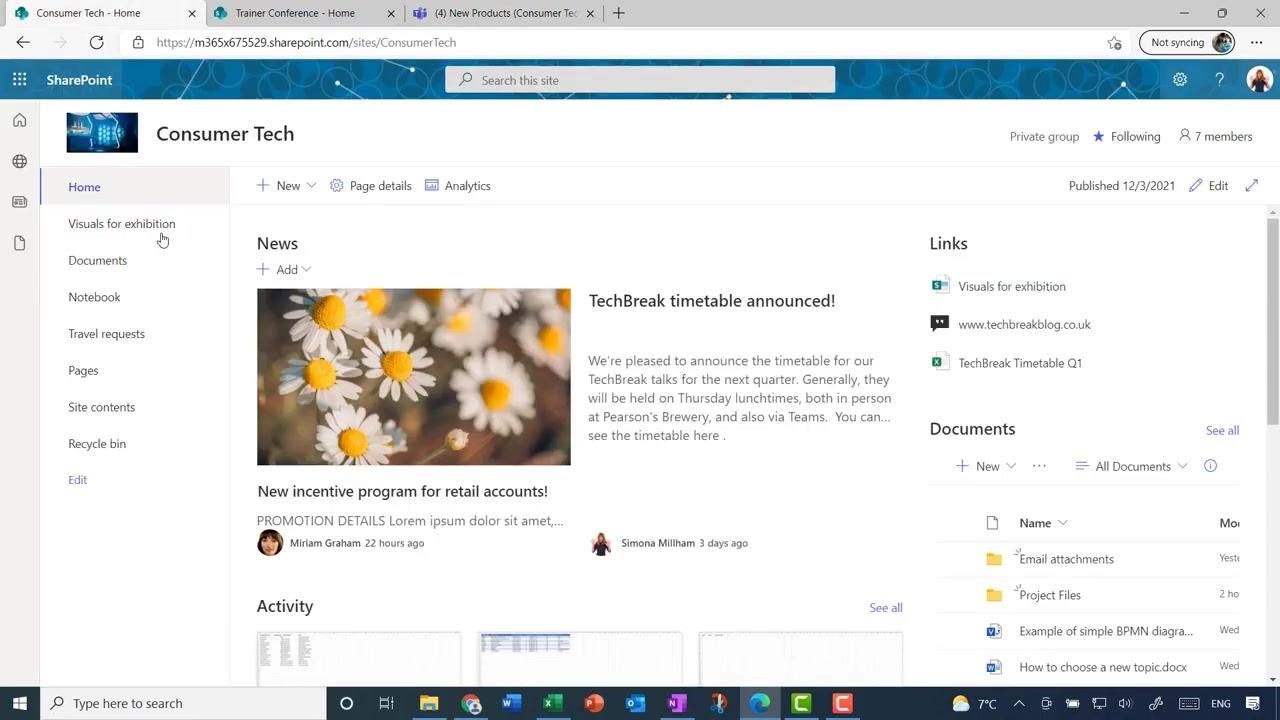Open Visuals for exhibition in the Links section
This screenshot has height=720, width=1280.
(1012, 286)
